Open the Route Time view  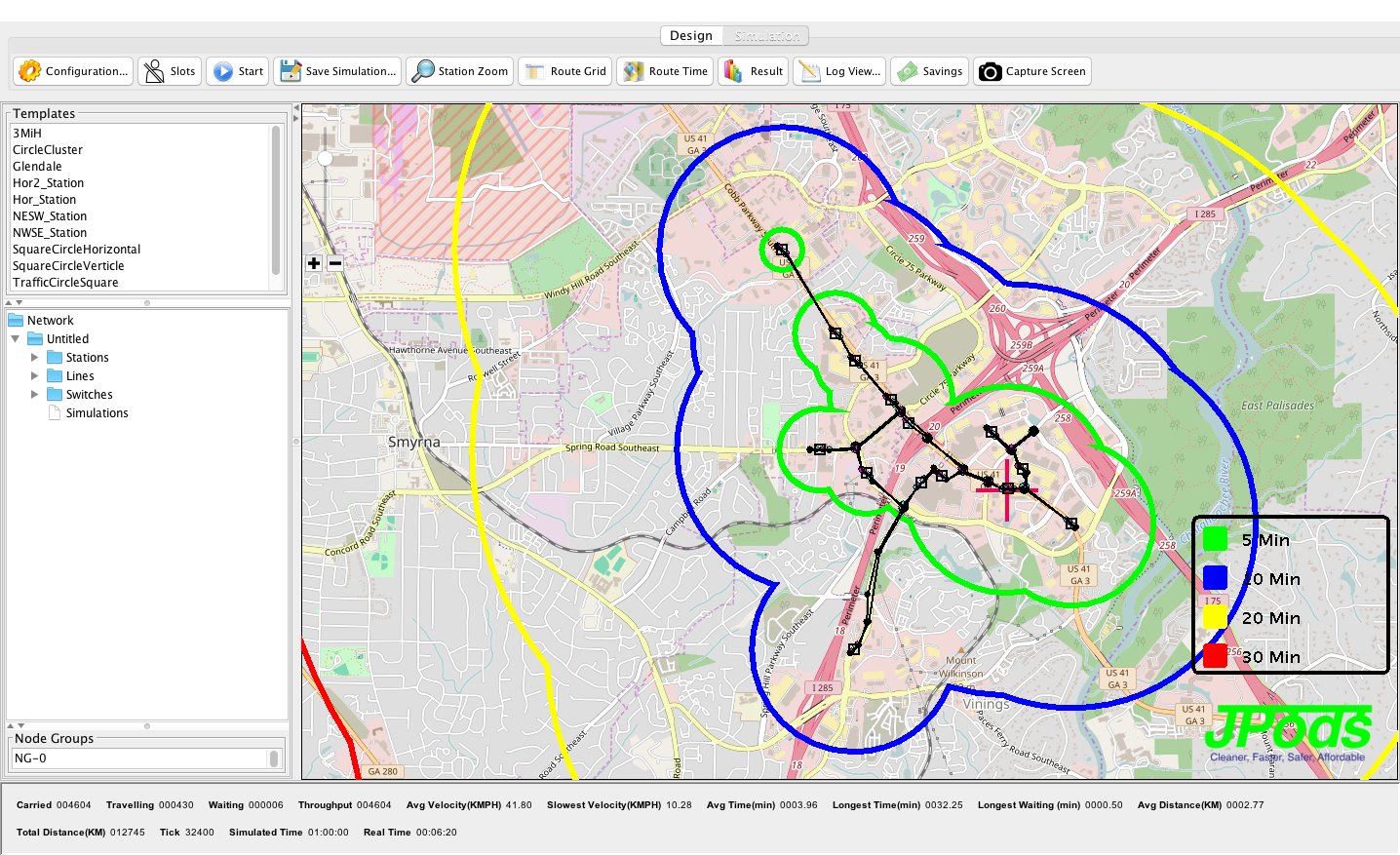(666, 71)
